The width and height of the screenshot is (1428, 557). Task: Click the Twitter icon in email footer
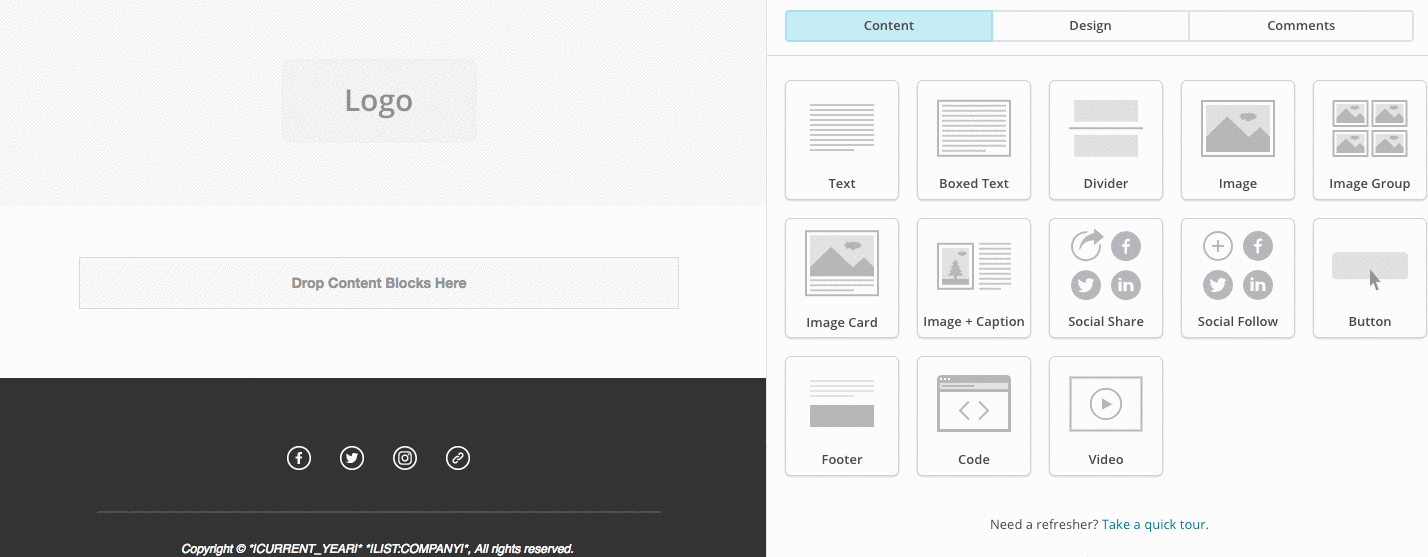[352, 458]
